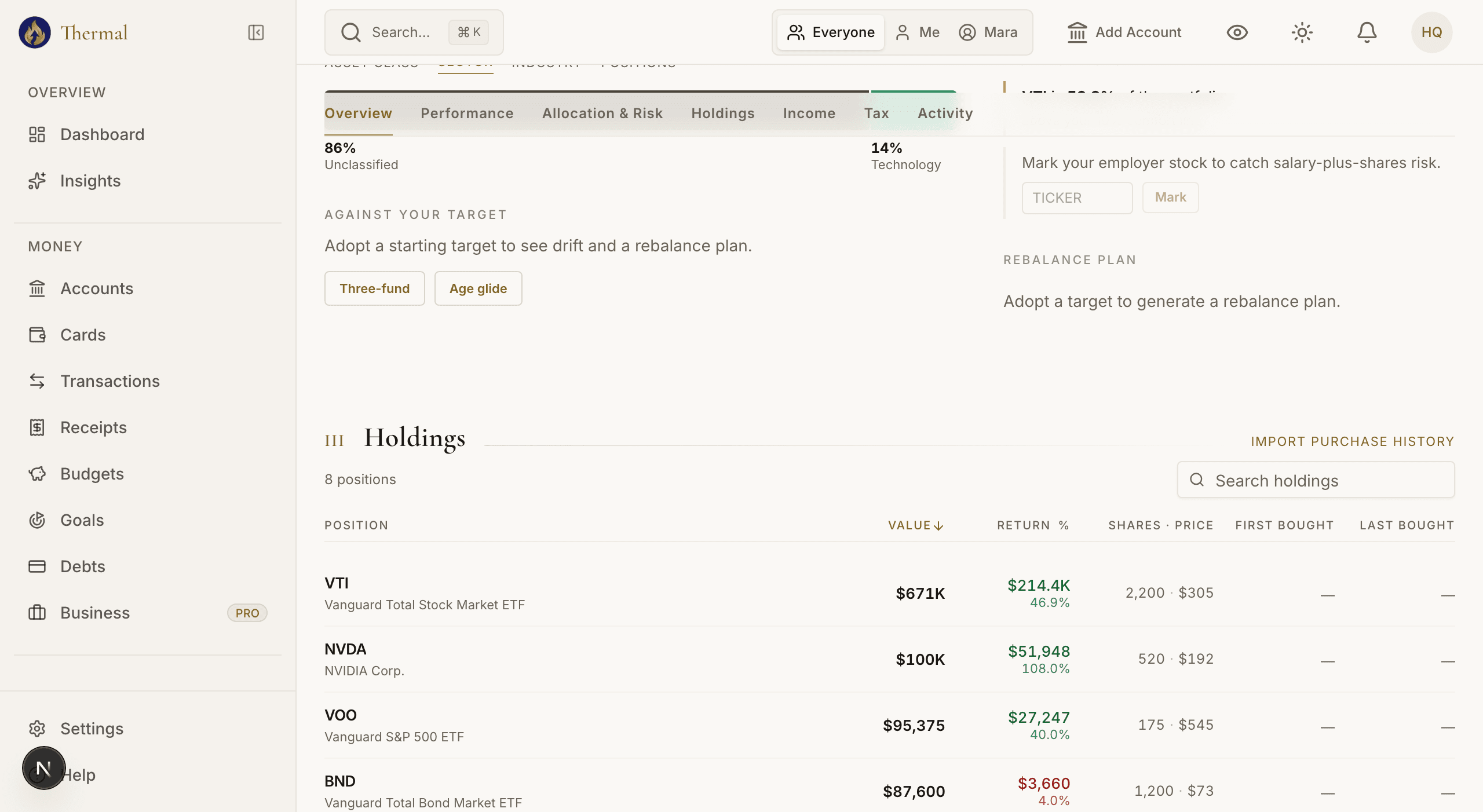1483x812 pixels.
Task: Click the $671K value cell
Action: [x=920, y=593]
